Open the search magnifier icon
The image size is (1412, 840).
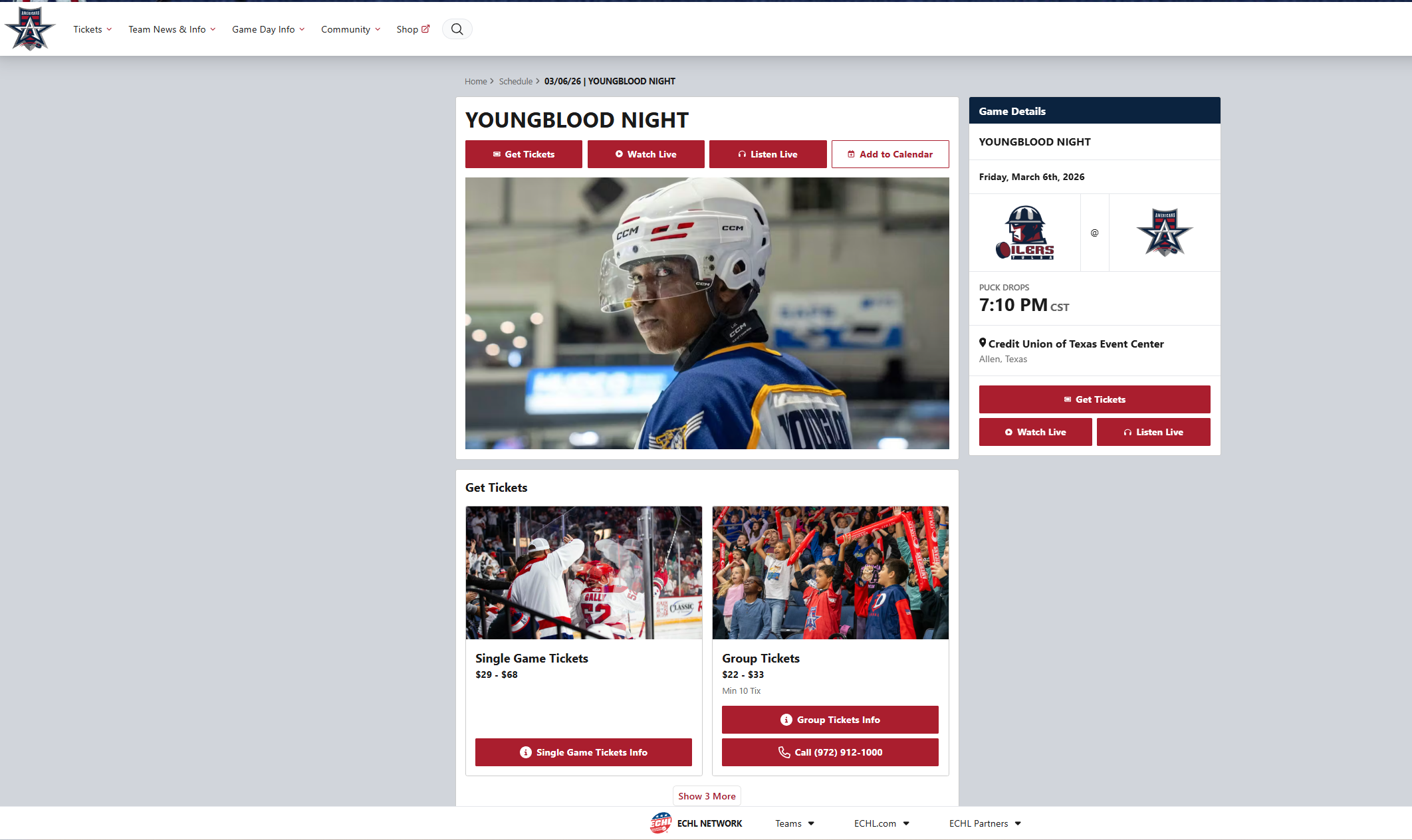pyautogui.click(x=457, y=29)
